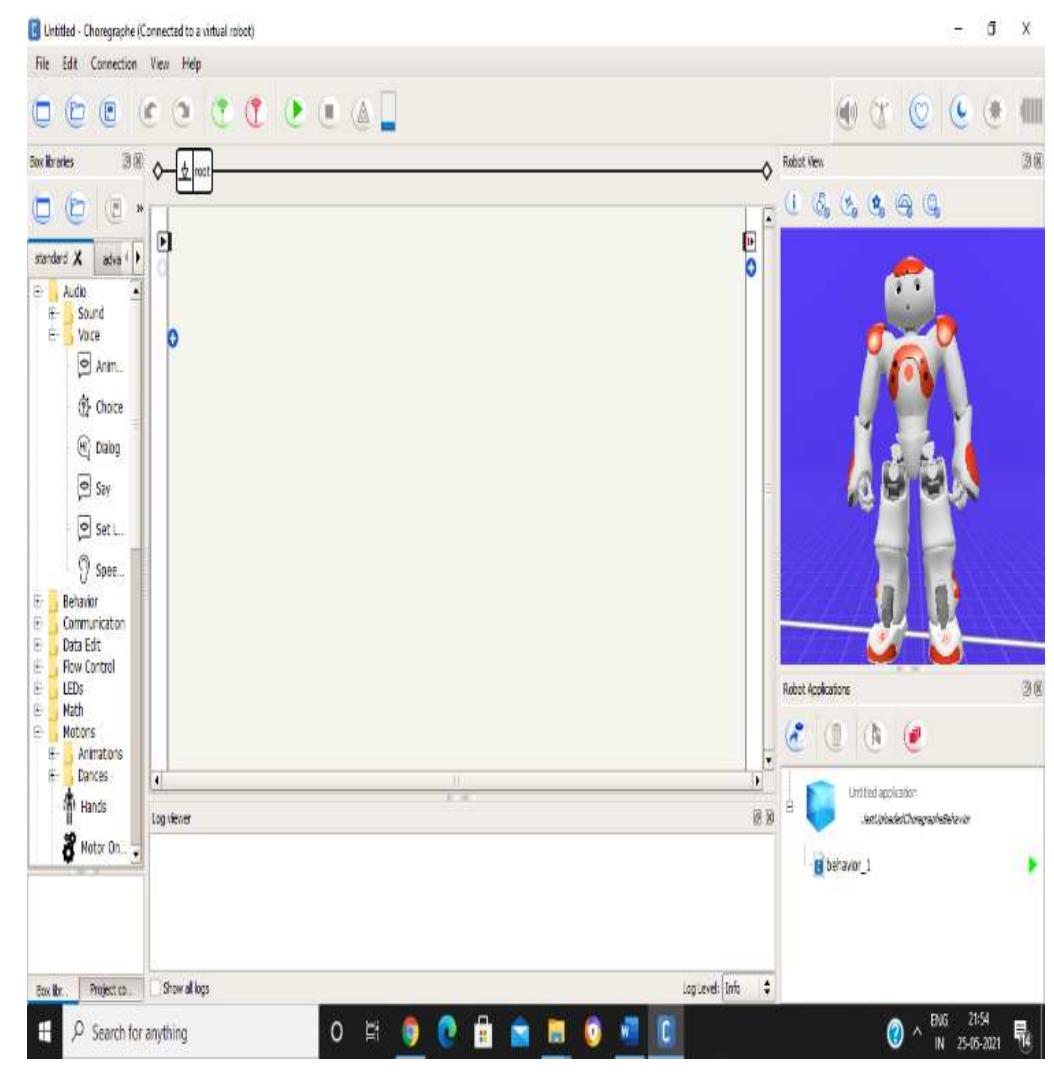Show more box library tabs arrow
Viewport: 1054px width, 1077px height.
tap(137, 258)
